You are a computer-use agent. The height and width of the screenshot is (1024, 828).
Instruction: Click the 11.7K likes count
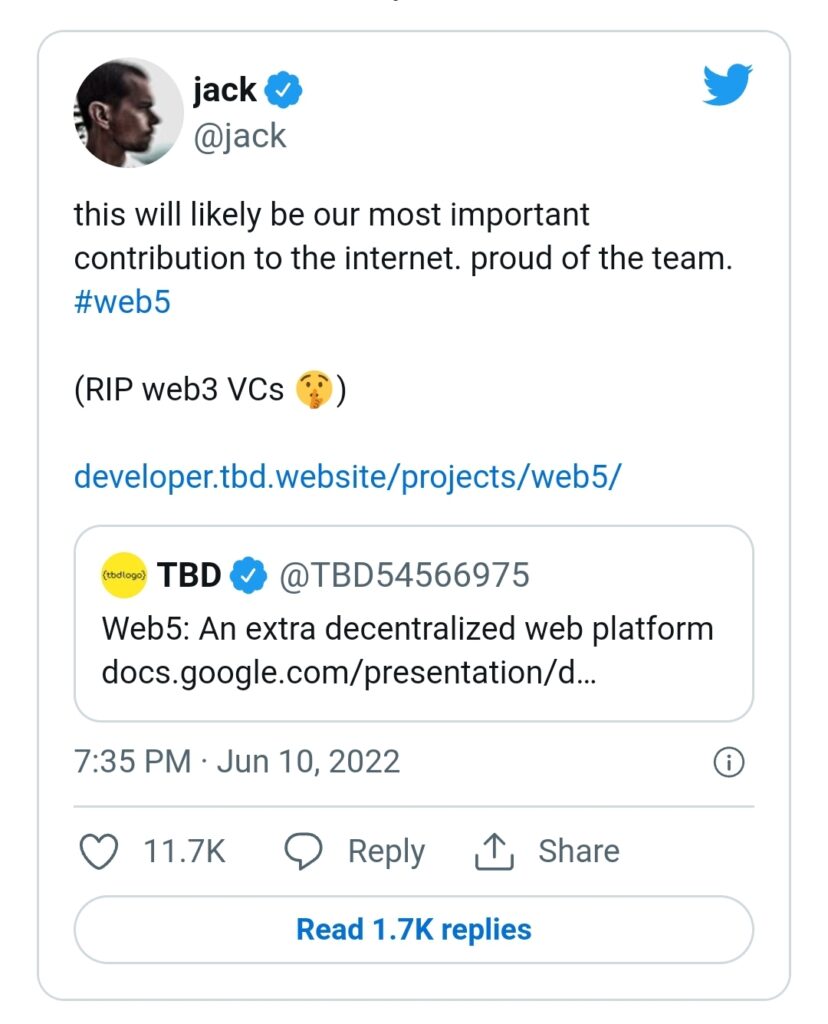tap(184, 852)
